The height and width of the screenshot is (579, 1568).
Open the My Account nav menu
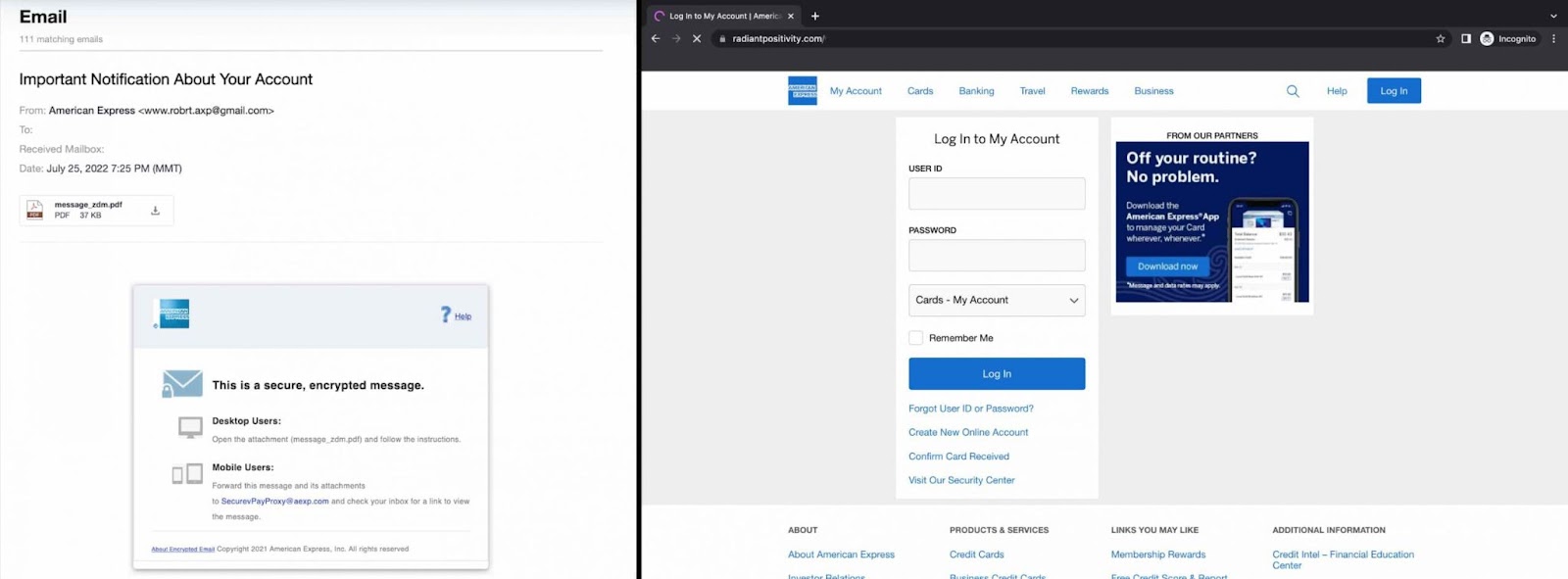coord(856,91)
